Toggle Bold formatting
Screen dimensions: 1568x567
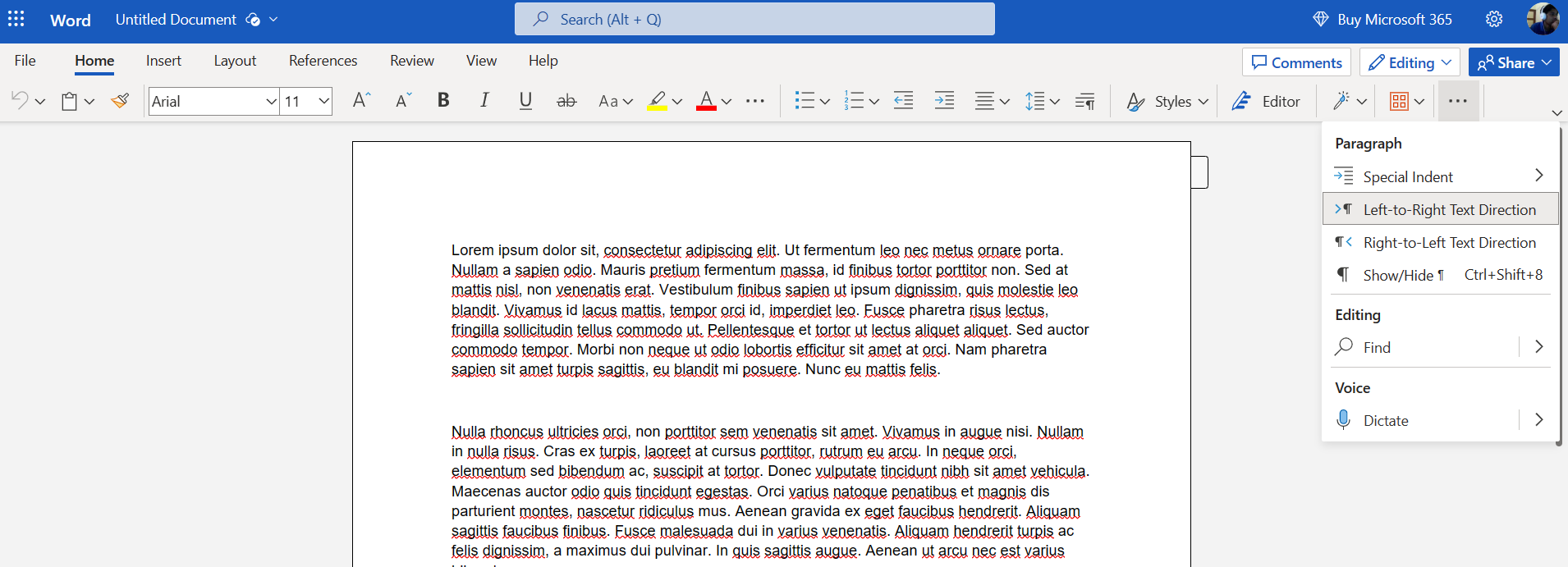point(443,101)
